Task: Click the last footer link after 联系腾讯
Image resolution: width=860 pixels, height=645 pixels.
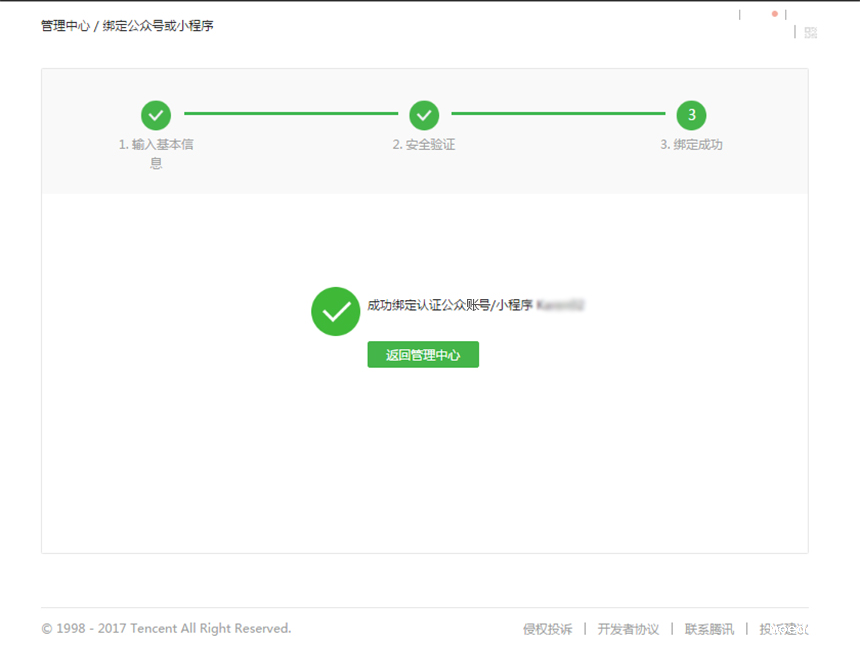Action: 783,629
